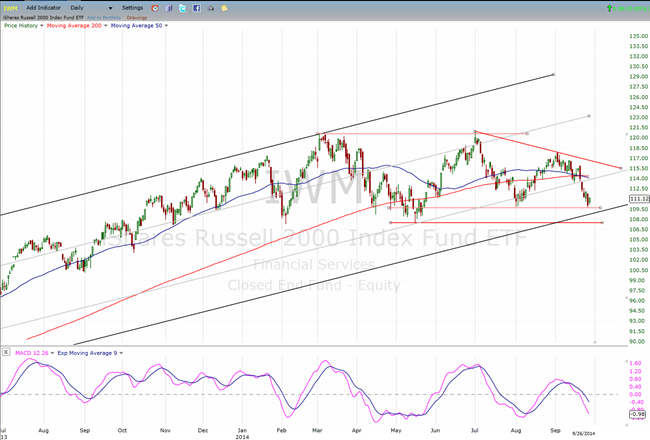Expand the Exp Moving Average 9 arrow
The width and height of the screenshot is (650, 440).
121,353
